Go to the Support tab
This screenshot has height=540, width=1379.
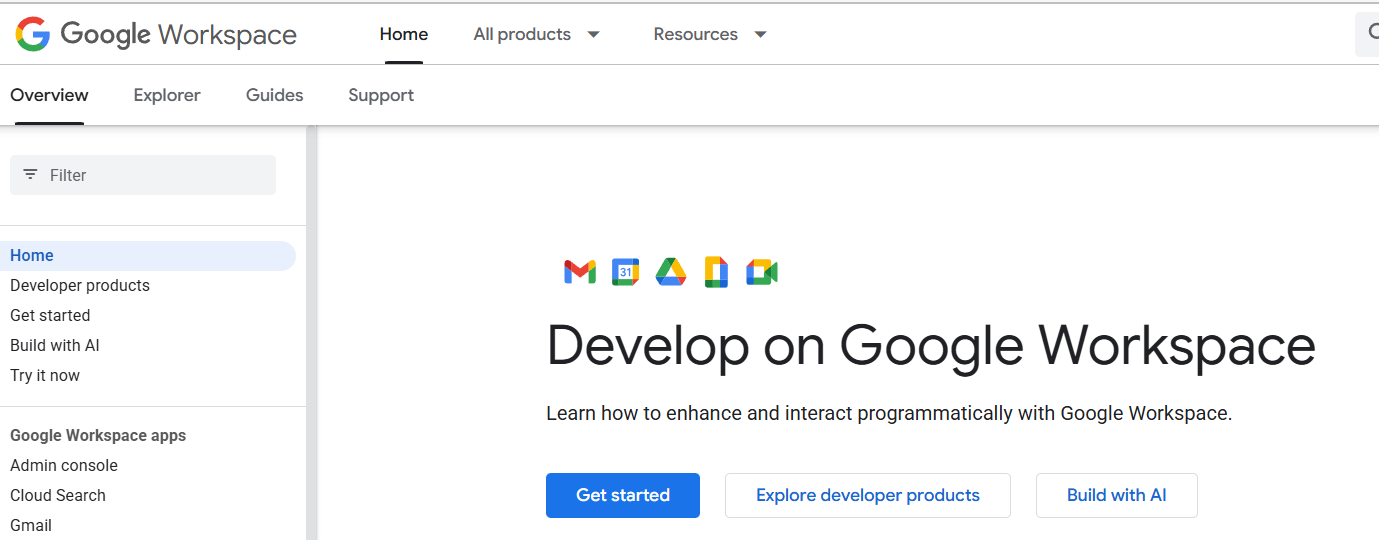(381, 95)
